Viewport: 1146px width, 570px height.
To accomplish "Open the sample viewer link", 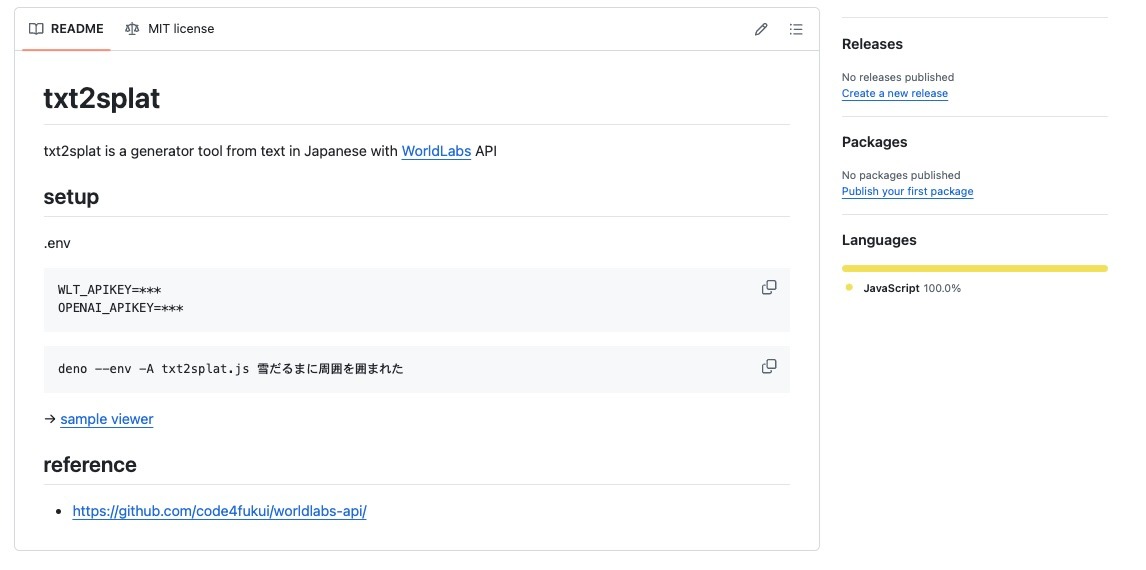I will (x=107, y=419).
